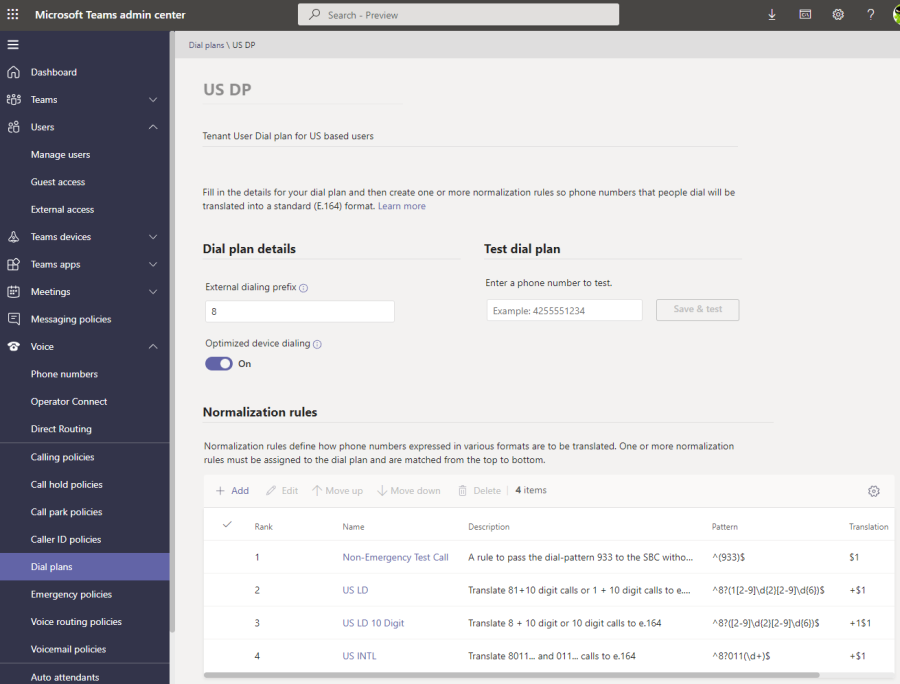The width and height of the screenshot is (900, 684).
Task: Click the Rank column header
Action: click(263, 527)
